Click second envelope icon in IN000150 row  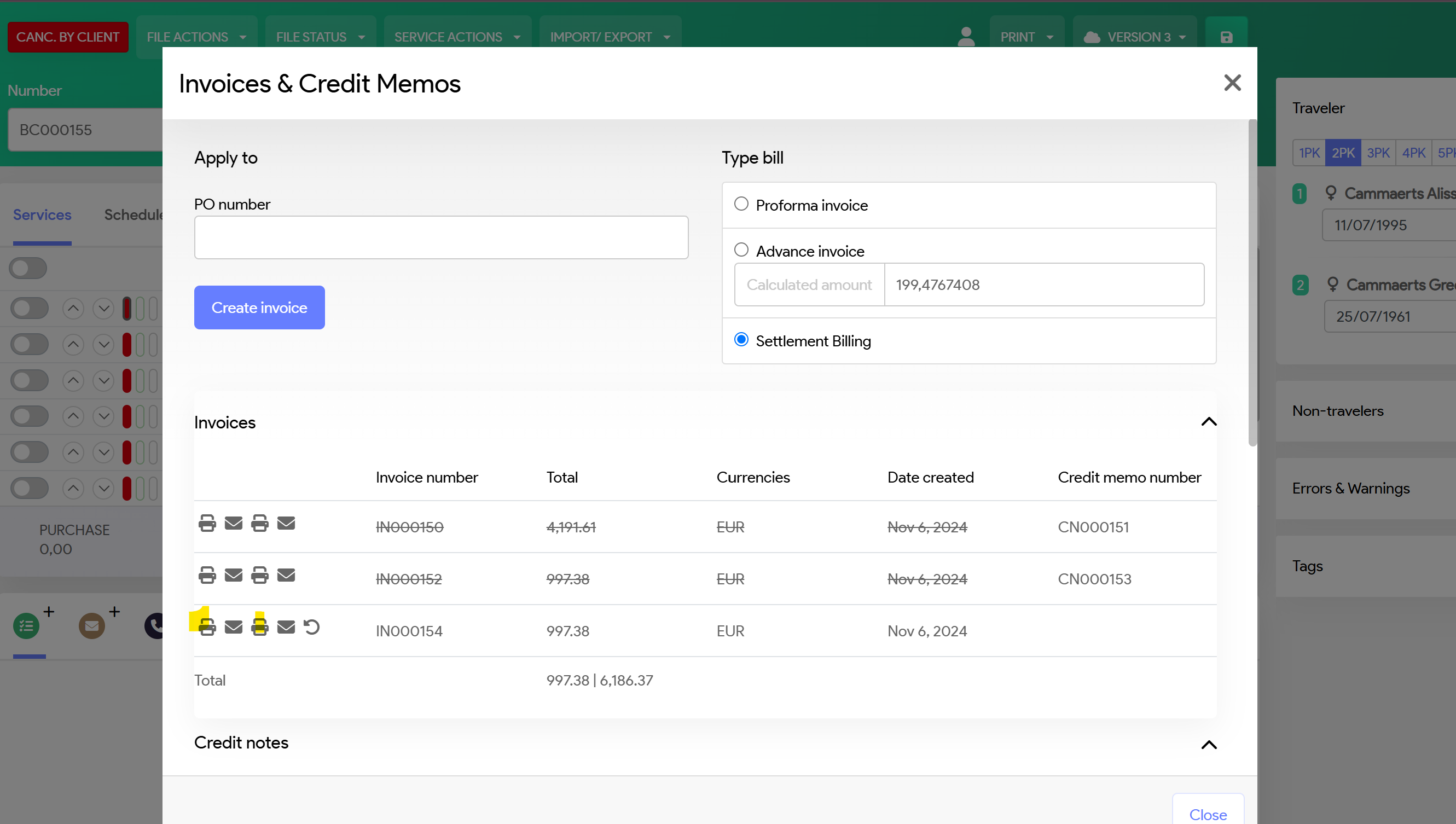[286, 523]
